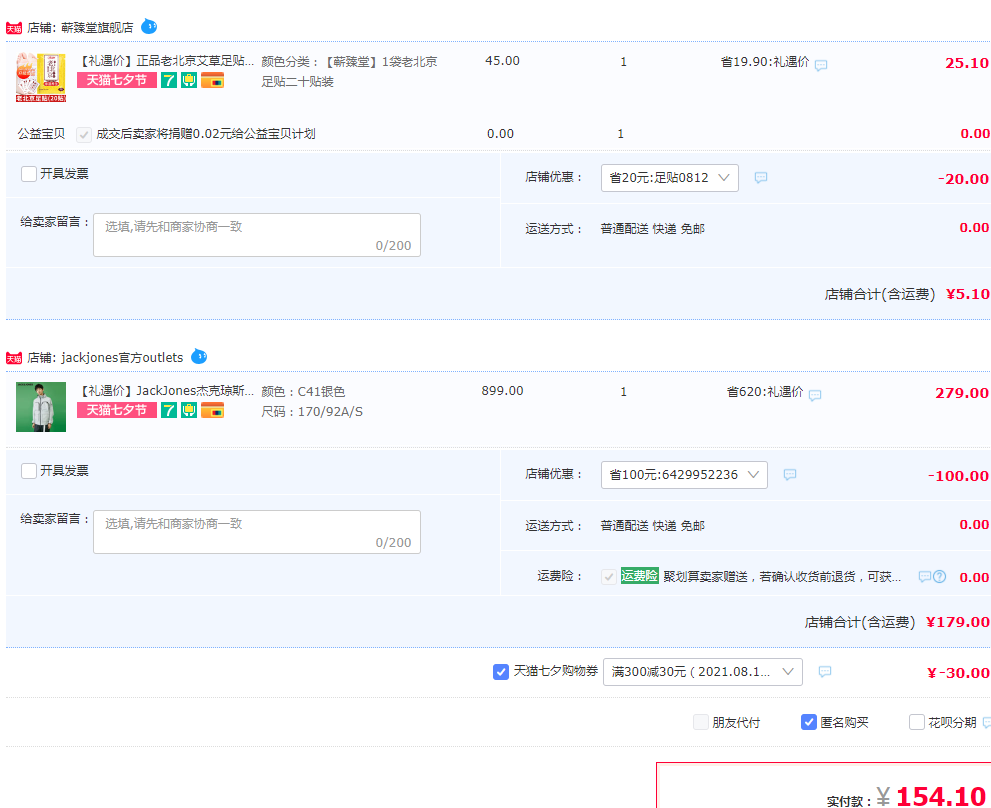Click the foot patch product thumbnail
Image resolution: width=991 pixels, height=808 pixels.
[x=41, y=77]
